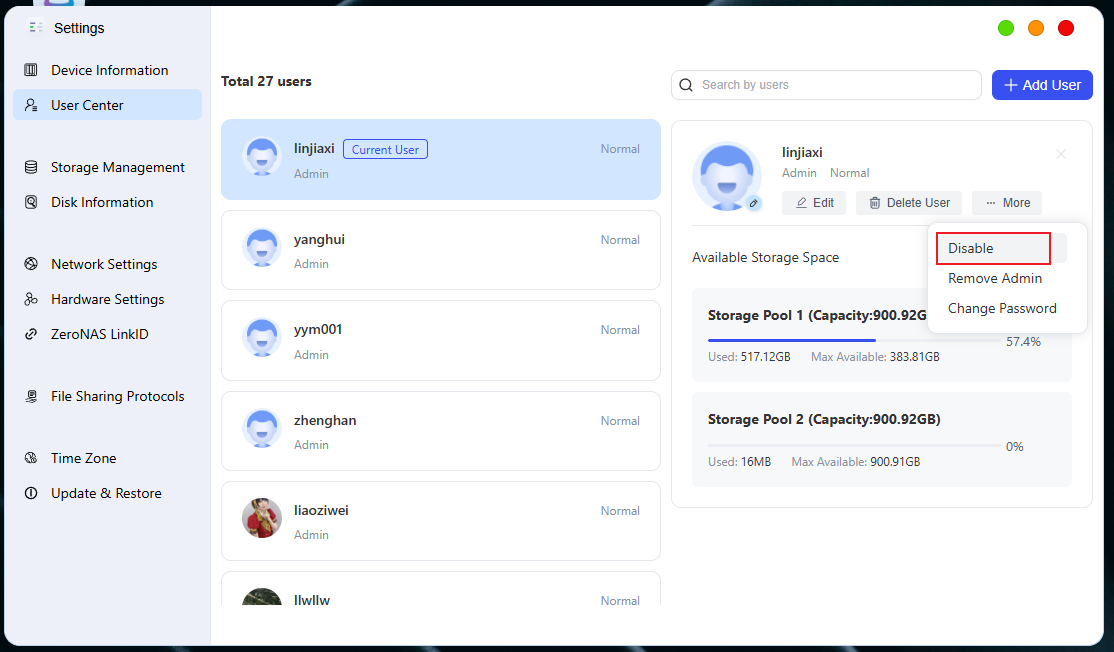
Task: Click the User Center sidebar icon
Action: coord(31,105)
